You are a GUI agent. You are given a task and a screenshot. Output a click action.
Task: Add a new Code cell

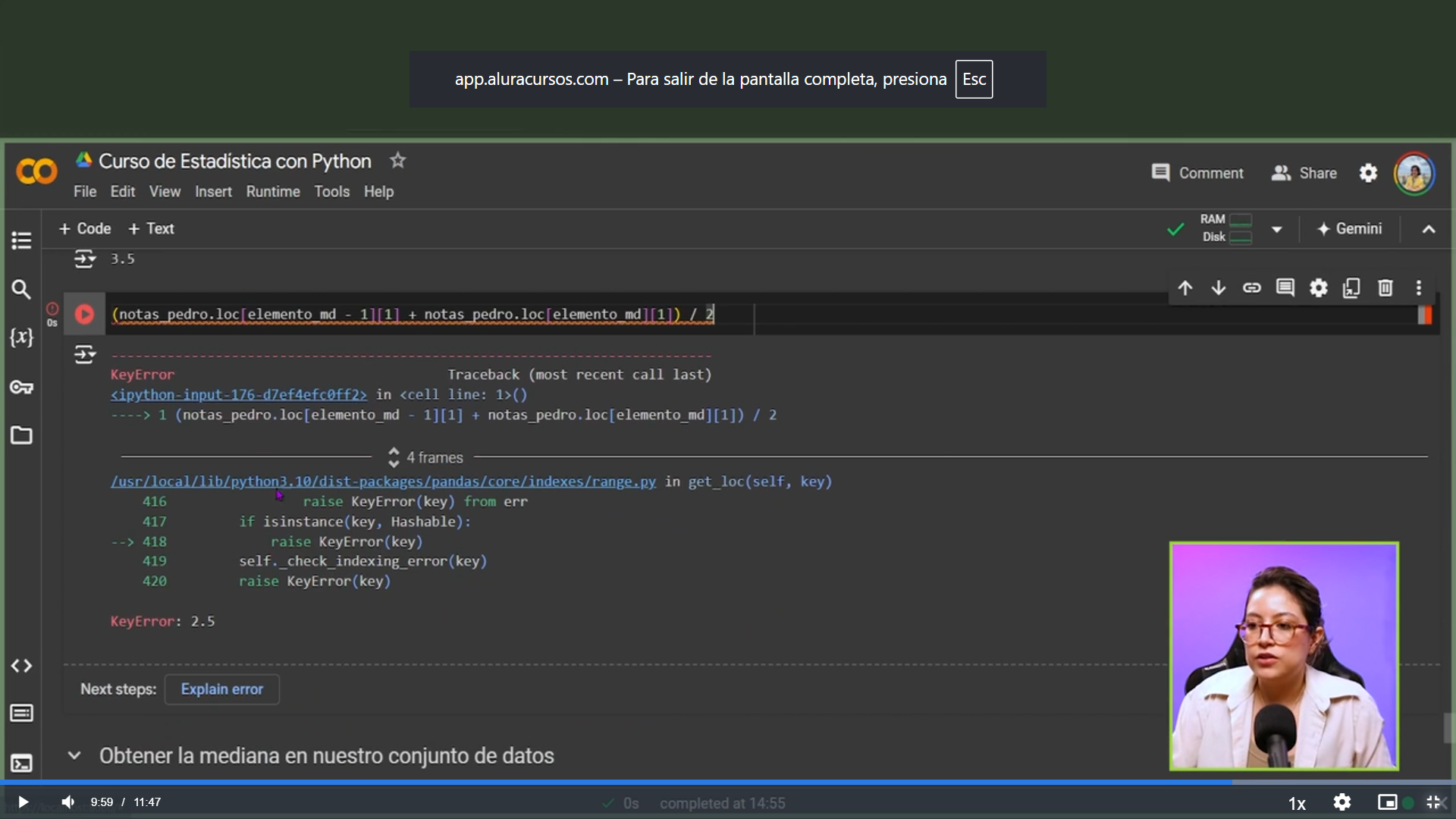click(85, 228)
